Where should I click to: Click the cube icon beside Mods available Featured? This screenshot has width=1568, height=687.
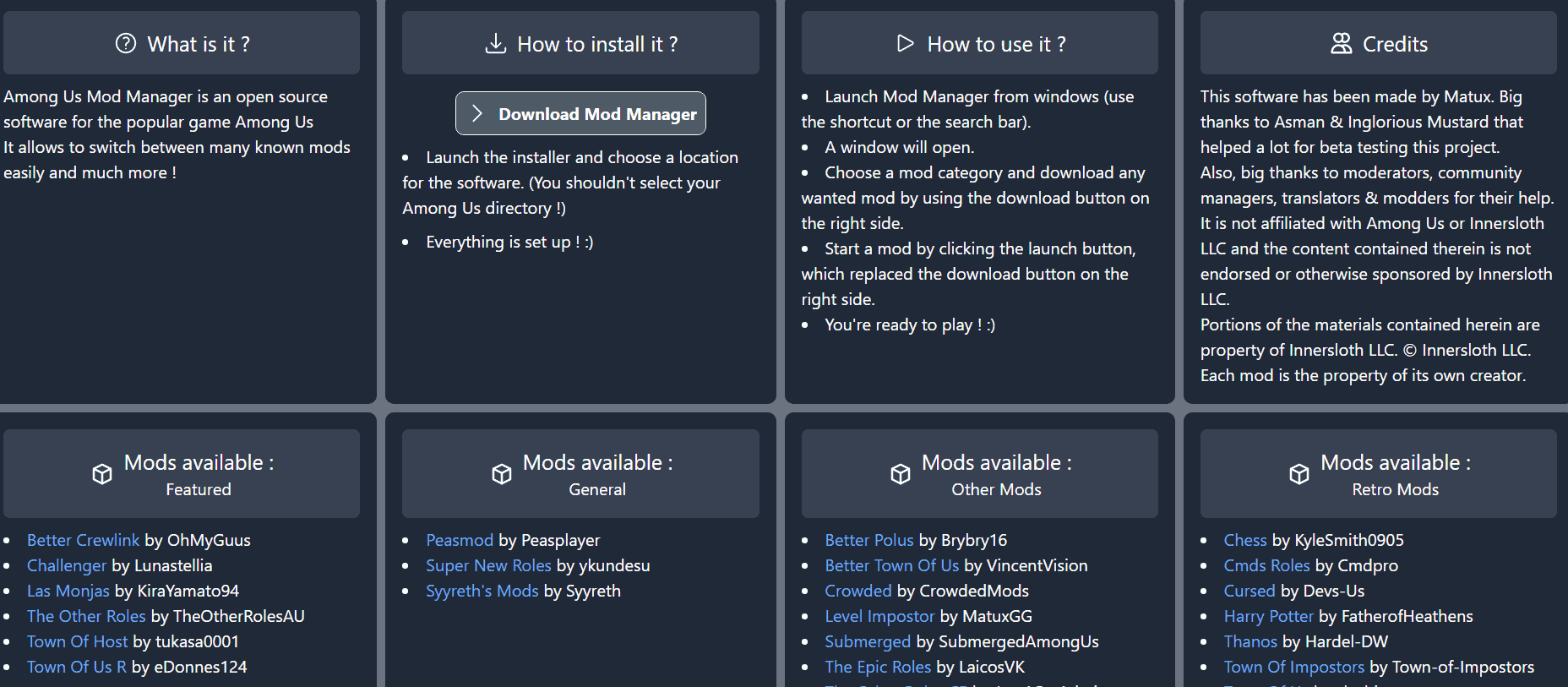102,474
